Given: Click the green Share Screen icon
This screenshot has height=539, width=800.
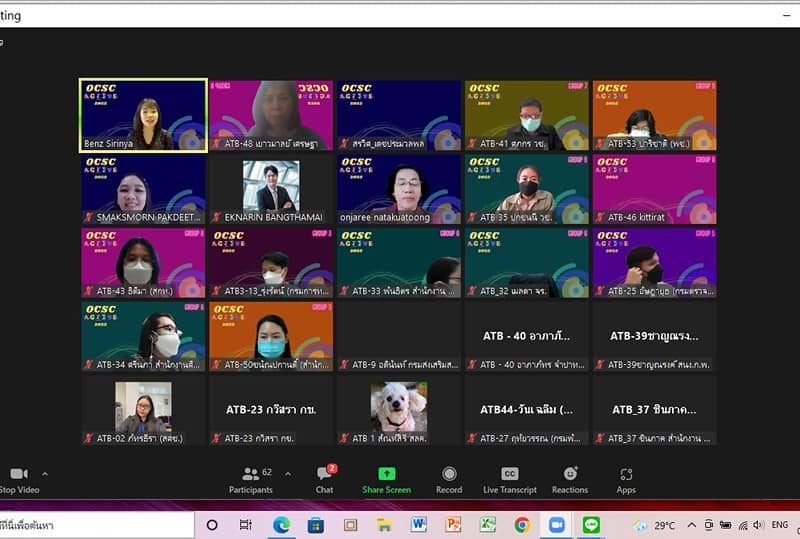Looking at the screenshot, I should point(386,478).
